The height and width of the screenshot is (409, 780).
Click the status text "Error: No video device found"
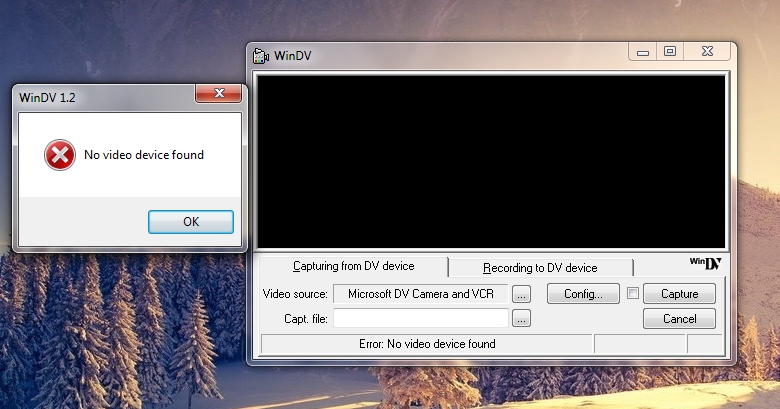tap(427, 344)
